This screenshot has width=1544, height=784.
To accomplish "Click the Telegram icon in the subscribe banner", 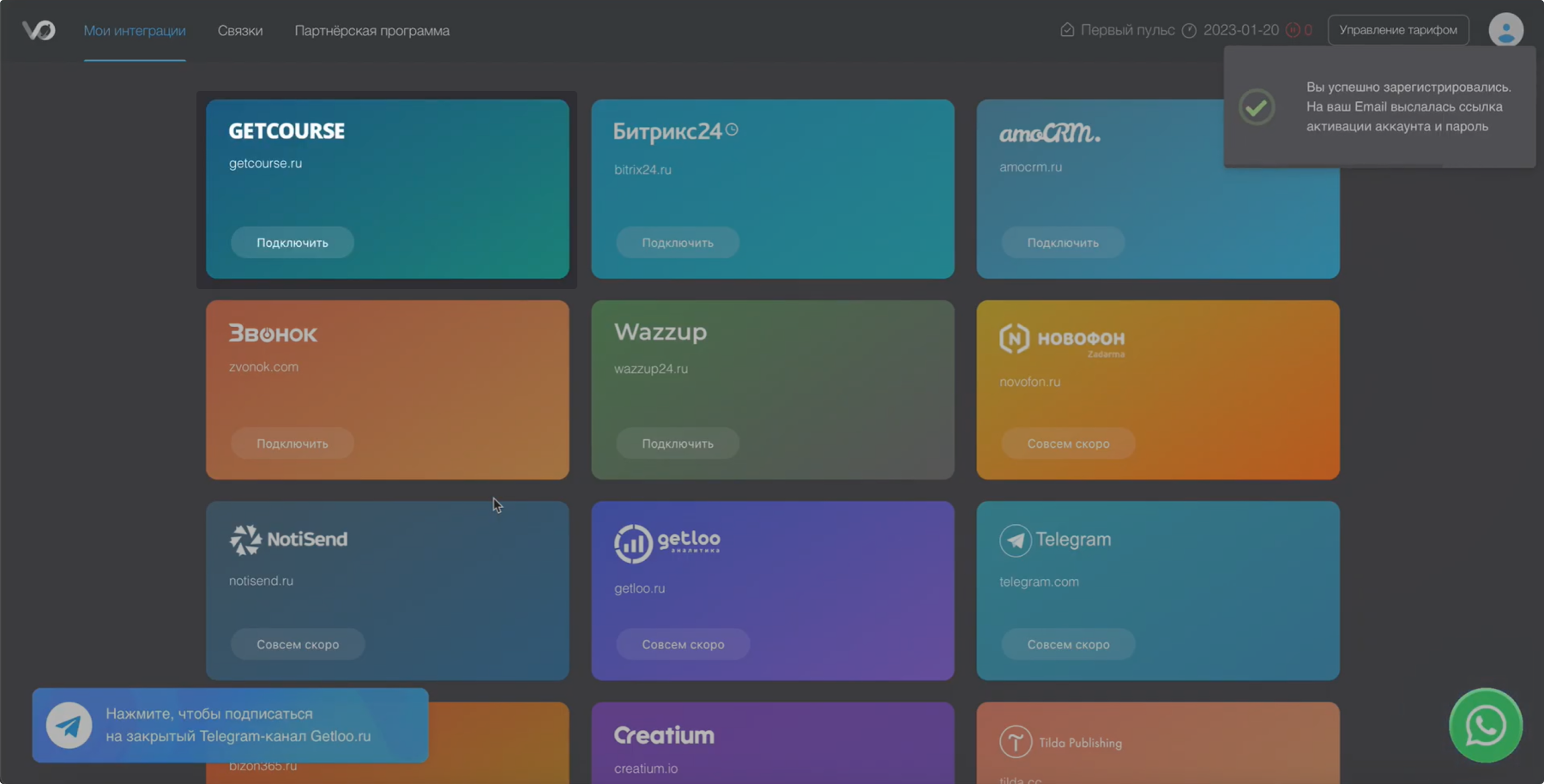I will [69, 725].
